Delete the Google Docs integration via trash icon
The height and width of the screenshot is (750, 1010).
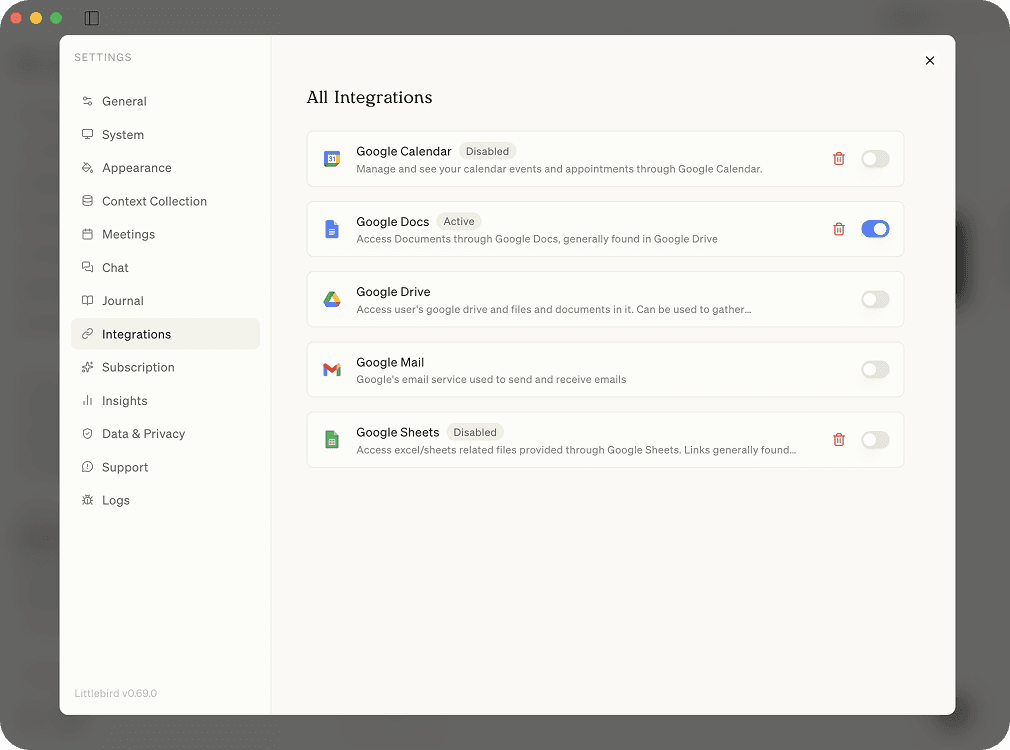click(x=839, y=229)
